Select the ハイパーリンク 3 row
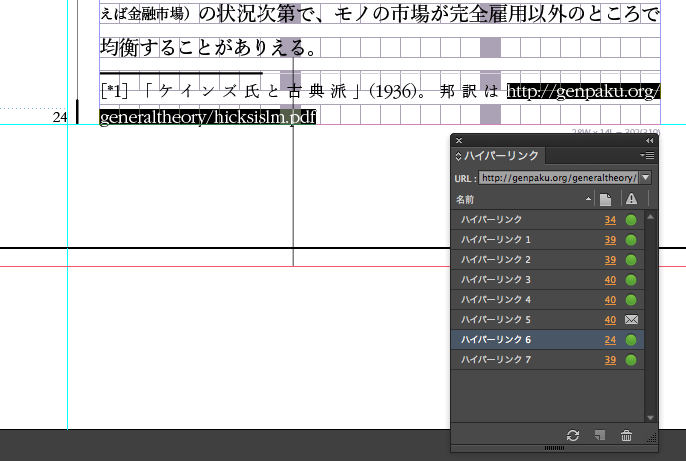The height and width of the screenshot is (461, 686). [x=548, y=280]
